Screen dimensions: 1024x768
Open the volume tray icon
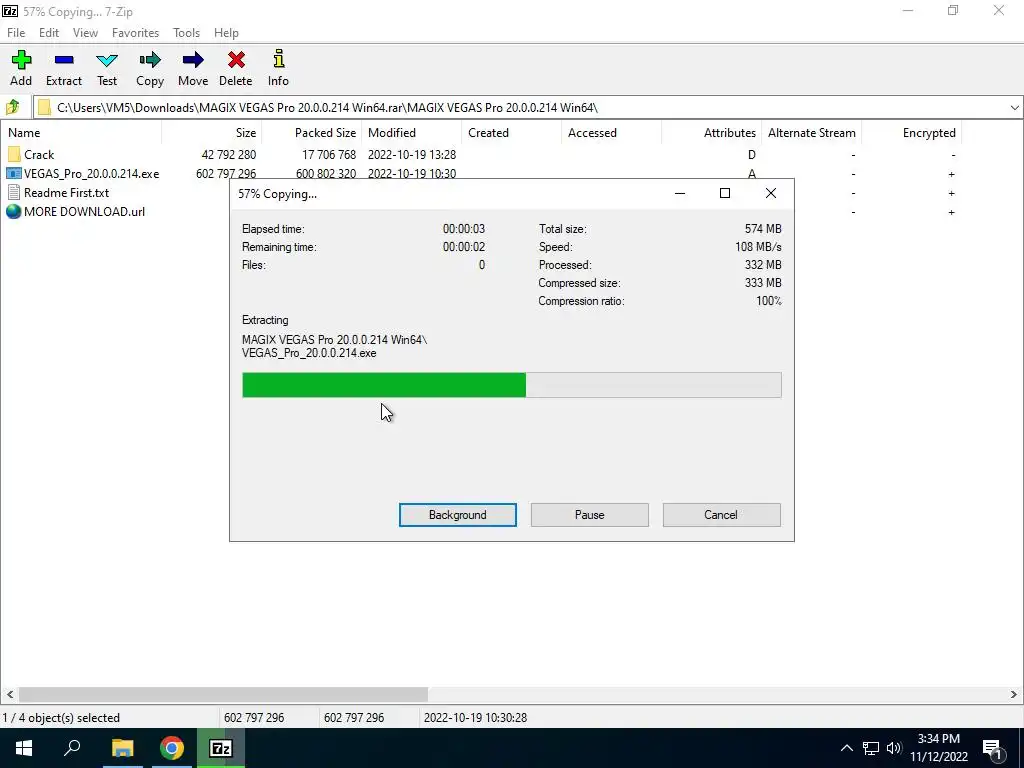click(x=894, y=748)
